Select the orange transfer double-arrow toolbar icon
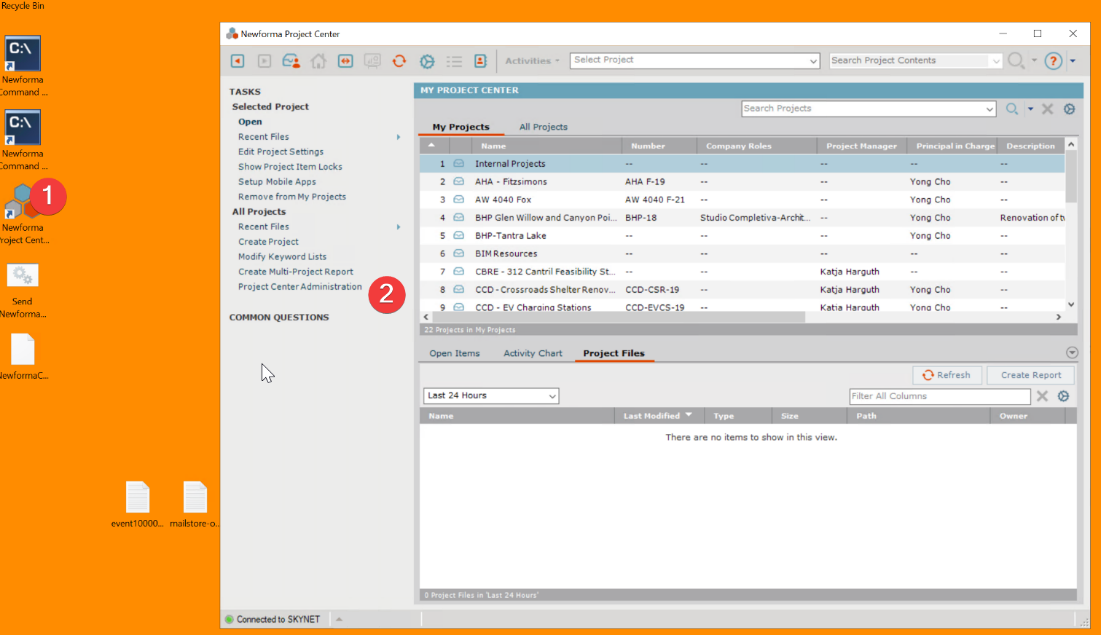Viewport: 1101px width, 635px height. [347, 61]
